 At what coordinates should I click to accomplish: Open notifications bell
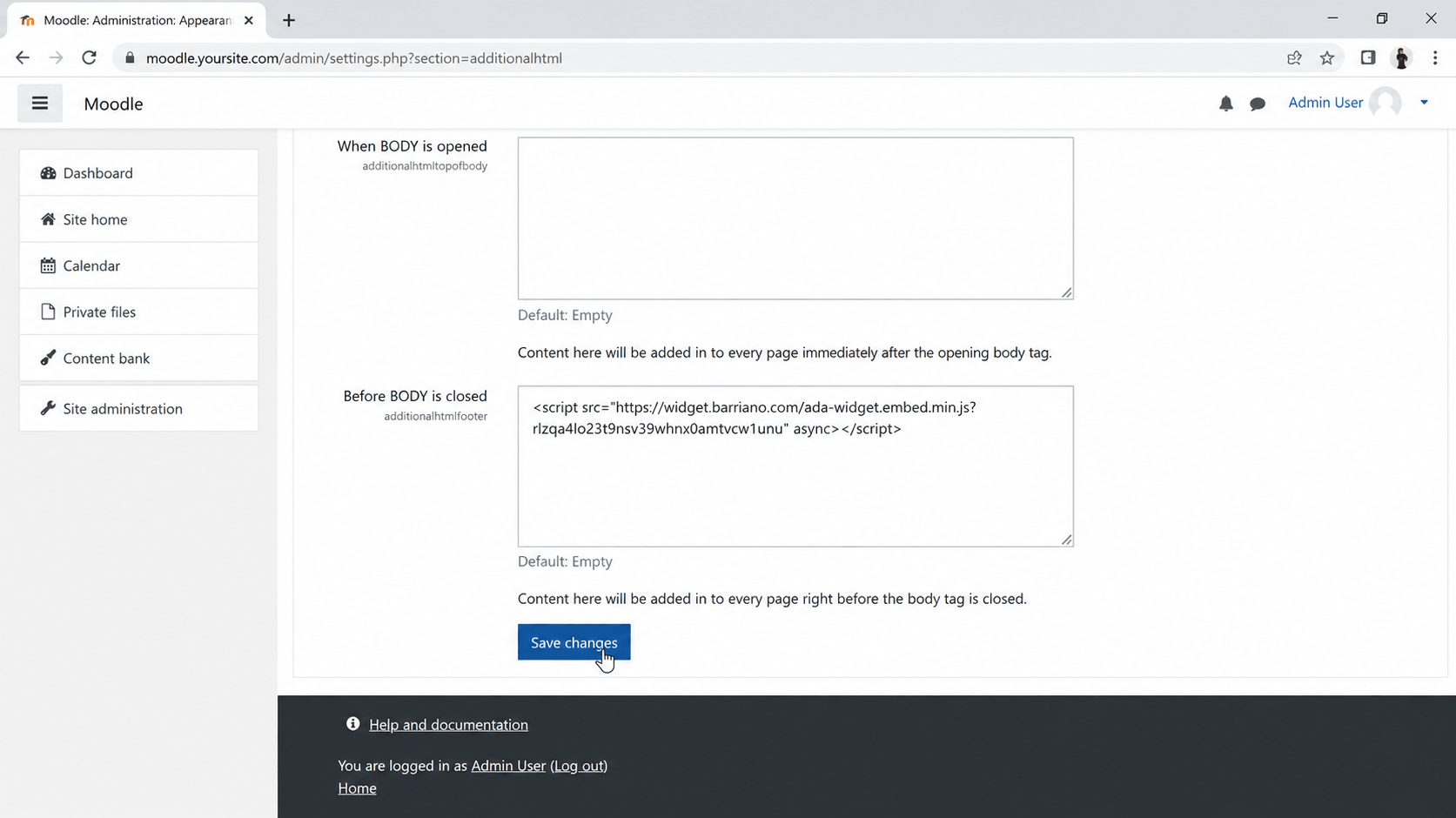tap(1225, 104)
